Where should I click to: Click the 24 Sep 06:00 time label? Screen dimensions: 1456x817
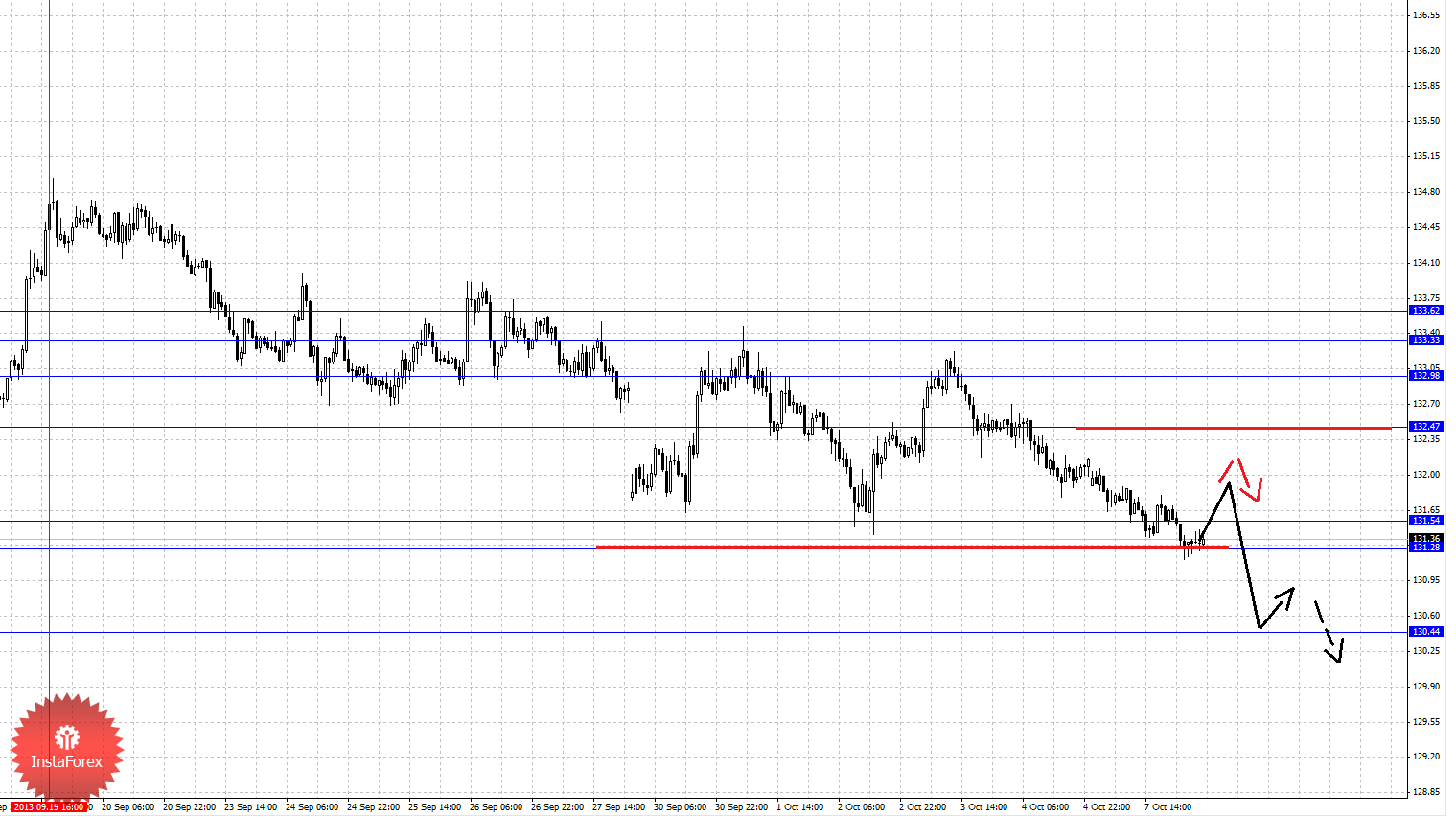[312, 807]
